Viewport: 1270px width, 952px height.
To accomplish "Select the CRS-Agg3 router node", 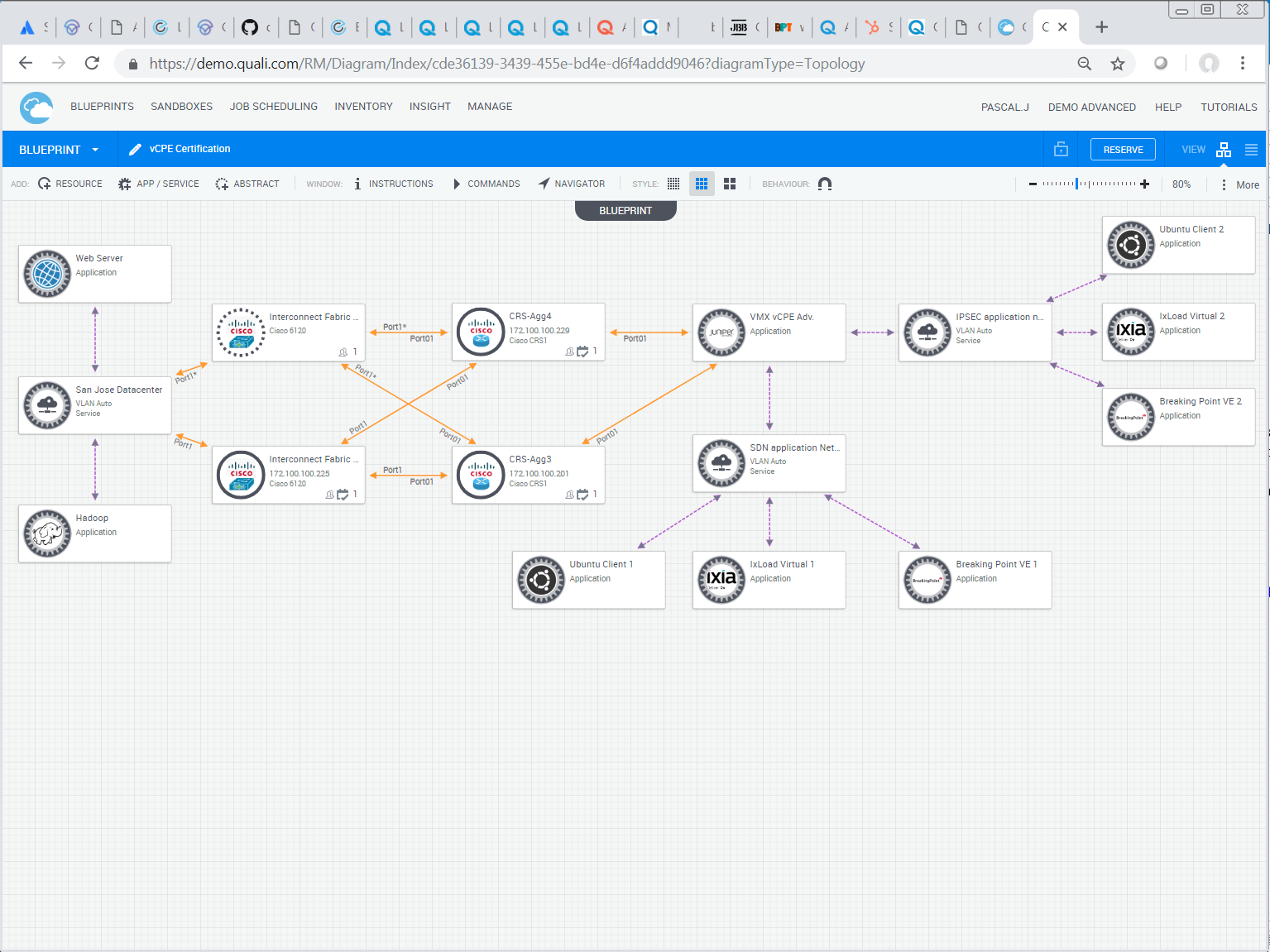I will (529, 475).
